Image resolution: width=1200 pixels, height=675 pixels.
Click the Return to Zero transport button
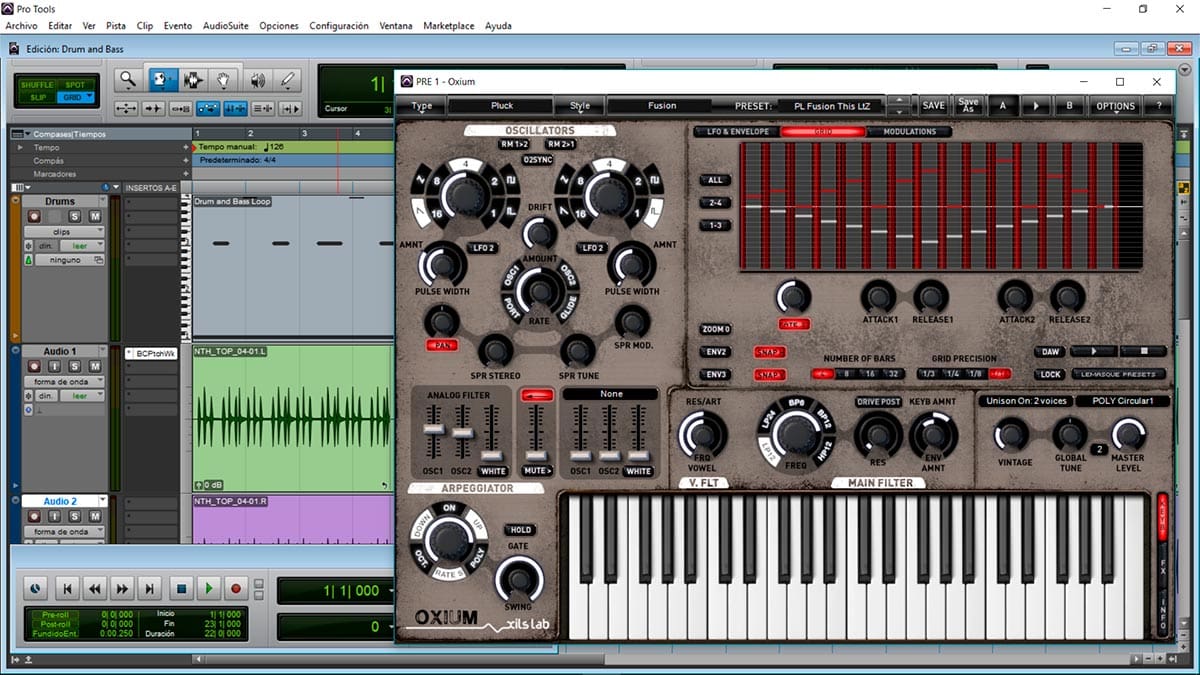(66, 589)
